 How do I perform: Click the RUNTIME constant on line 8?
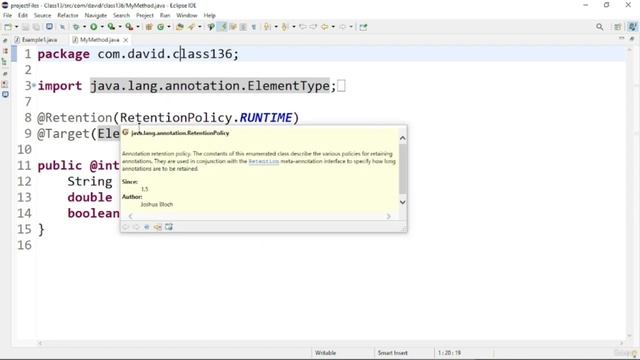coord(266,118)
